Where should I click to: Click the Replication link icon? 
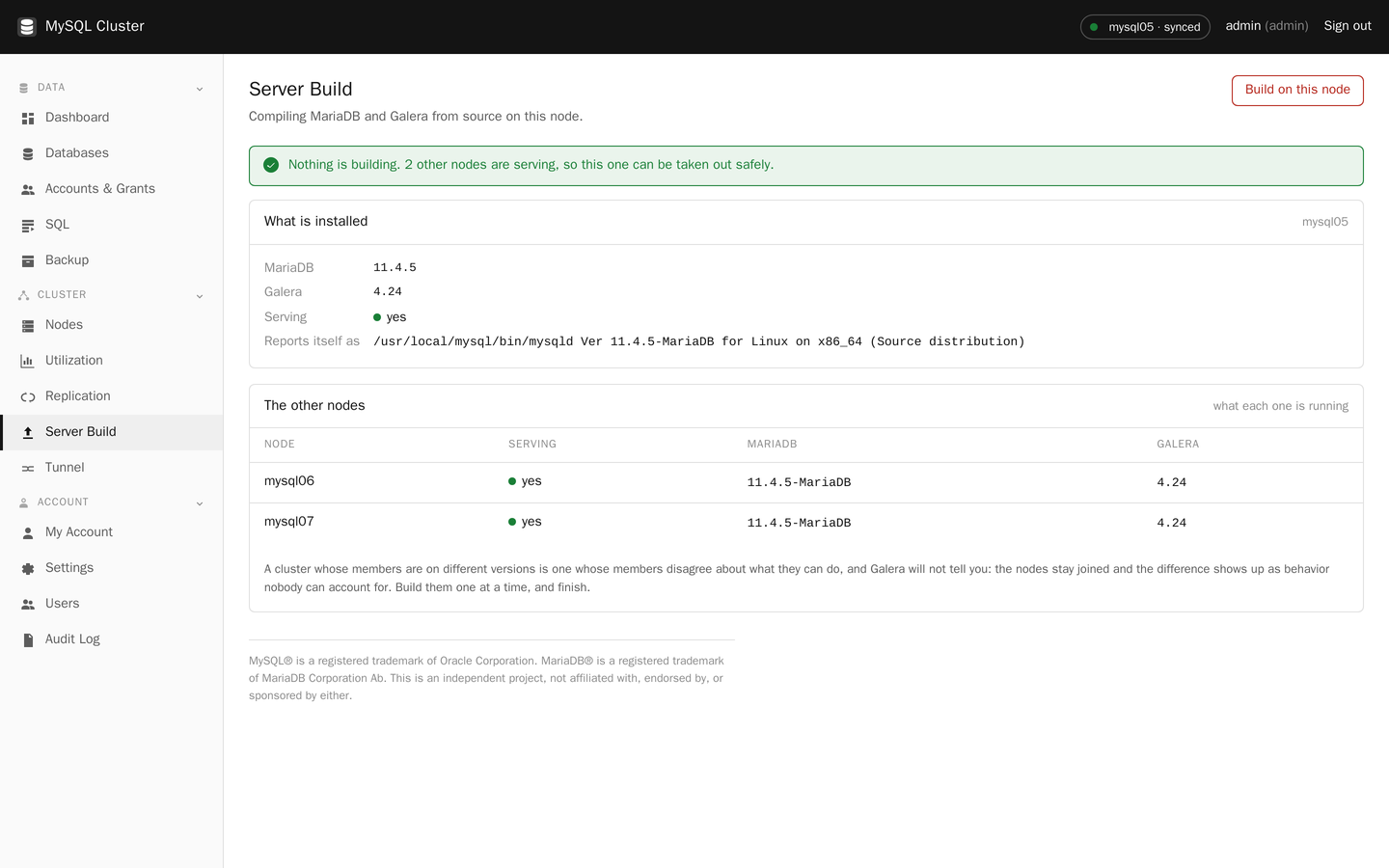coord(28,396)
